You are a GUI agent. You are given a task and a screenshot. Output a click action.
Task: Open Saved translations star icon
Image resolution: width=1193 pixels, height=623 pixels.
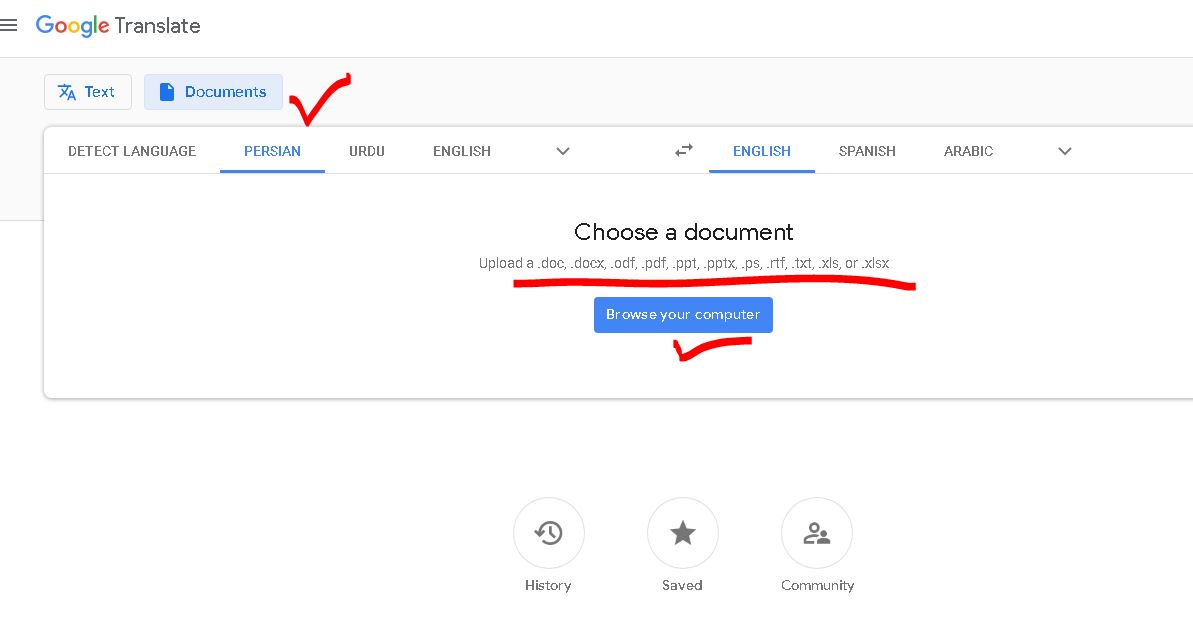(x=682, y=534)
